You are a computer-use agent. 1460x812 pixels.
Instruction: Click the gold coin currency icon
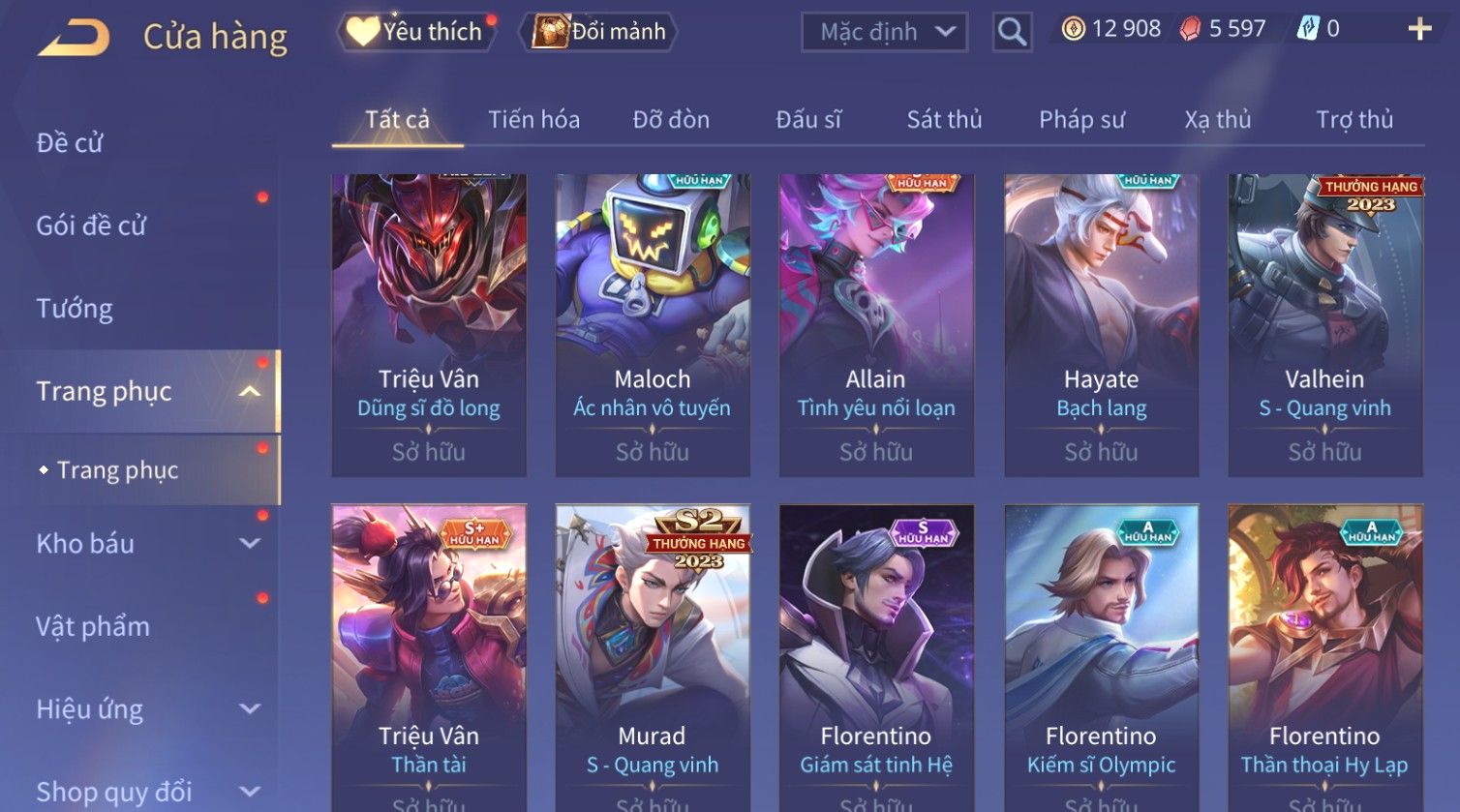tap(1073, 29)
